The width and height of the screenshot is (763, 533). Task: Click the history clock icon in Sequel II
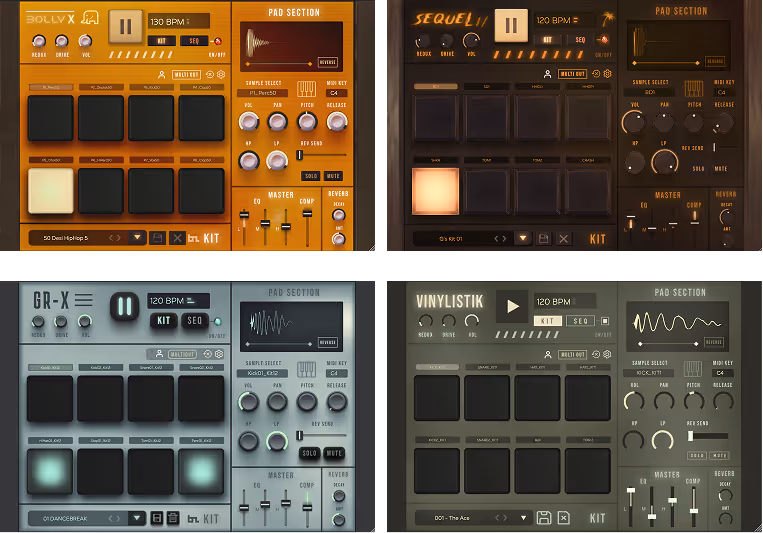tap(596, 74)
